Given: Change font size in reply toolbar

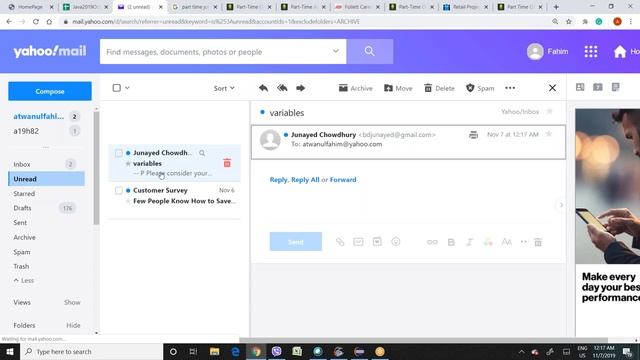Looking at the screenshot, I should (507, 242).
